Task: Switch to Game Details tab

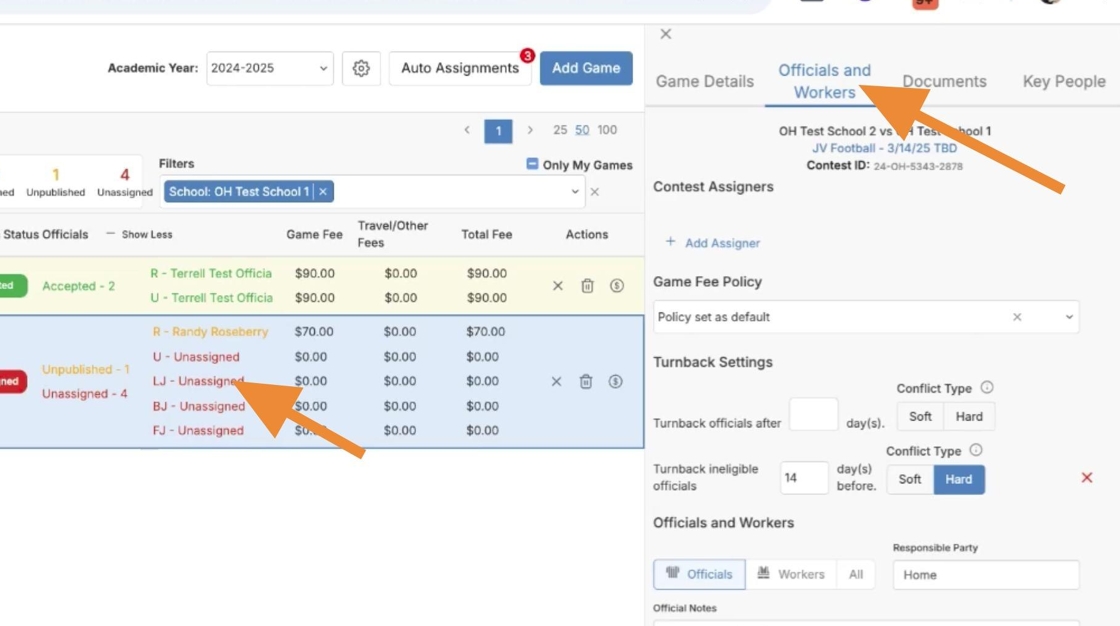Action: click(x=705, y=82)
